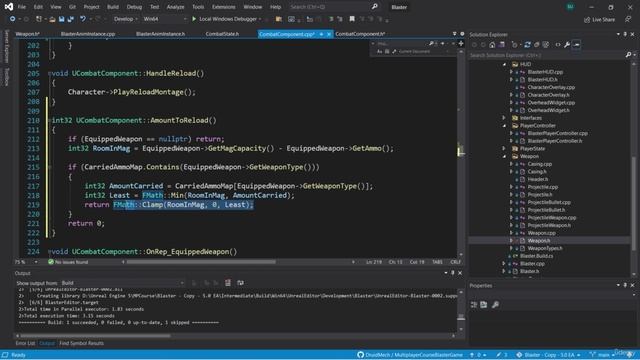Expand the Interfaces folder
Screen dimensions: 640x360
coord(504,118)
